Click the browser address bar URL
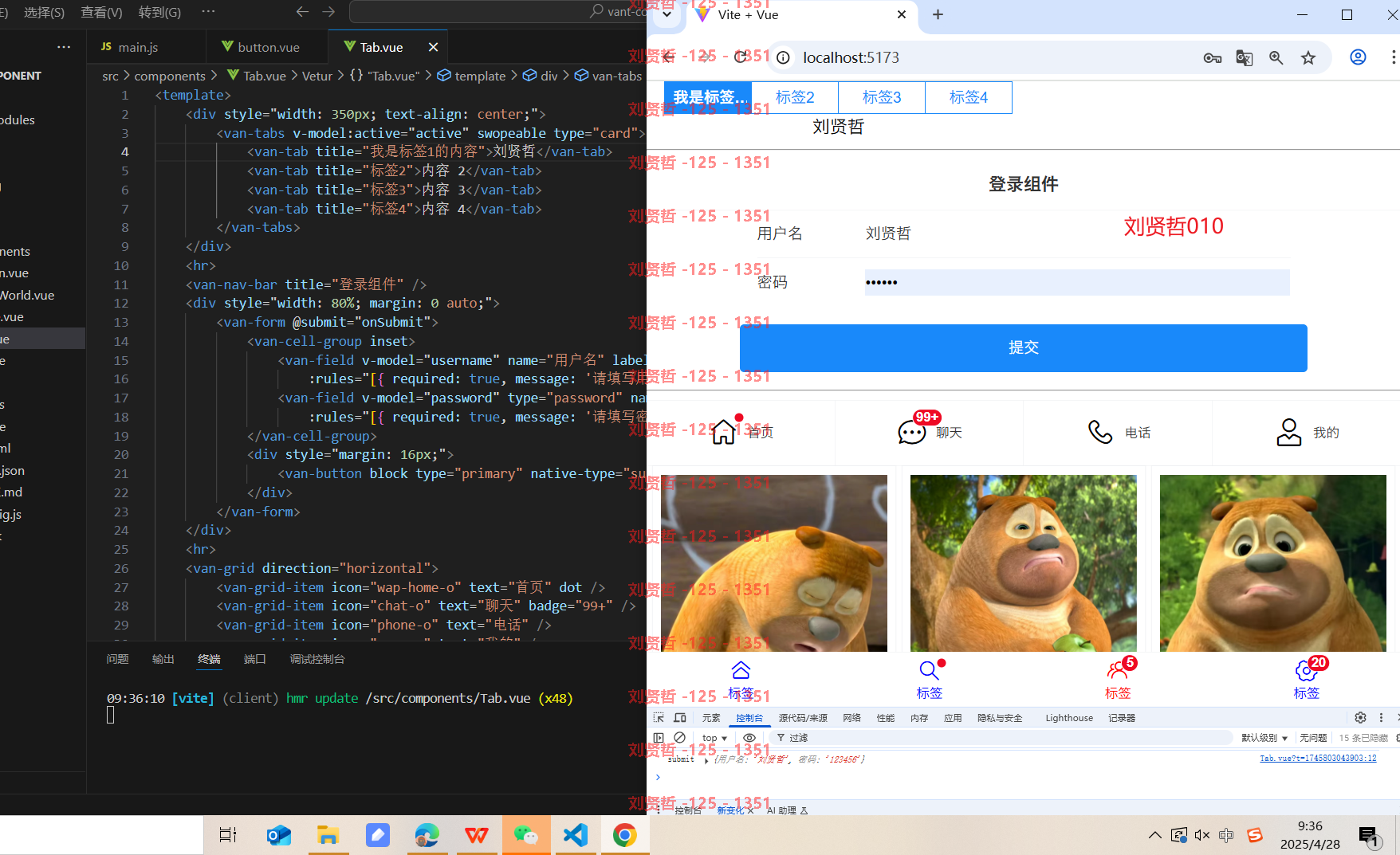This screenshot has height=855, width=1400. (x=851, y=57)
